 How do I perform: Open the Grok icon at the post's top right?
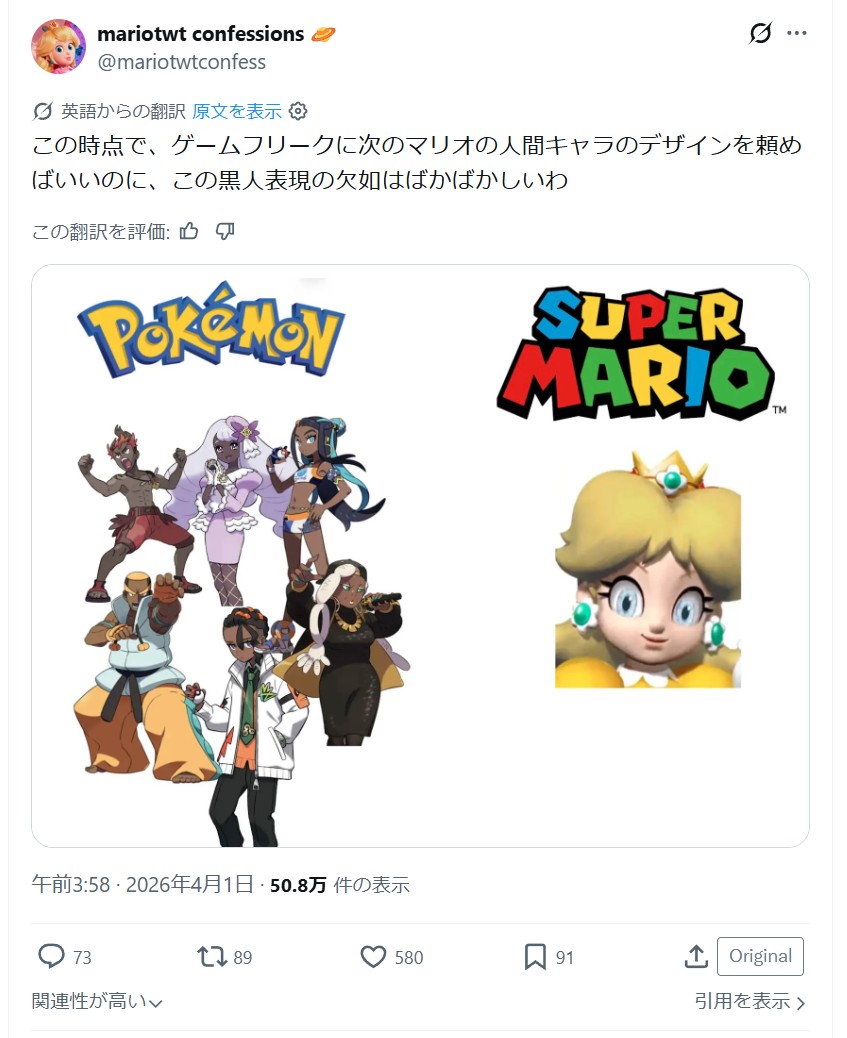click(x=760, y=32)
